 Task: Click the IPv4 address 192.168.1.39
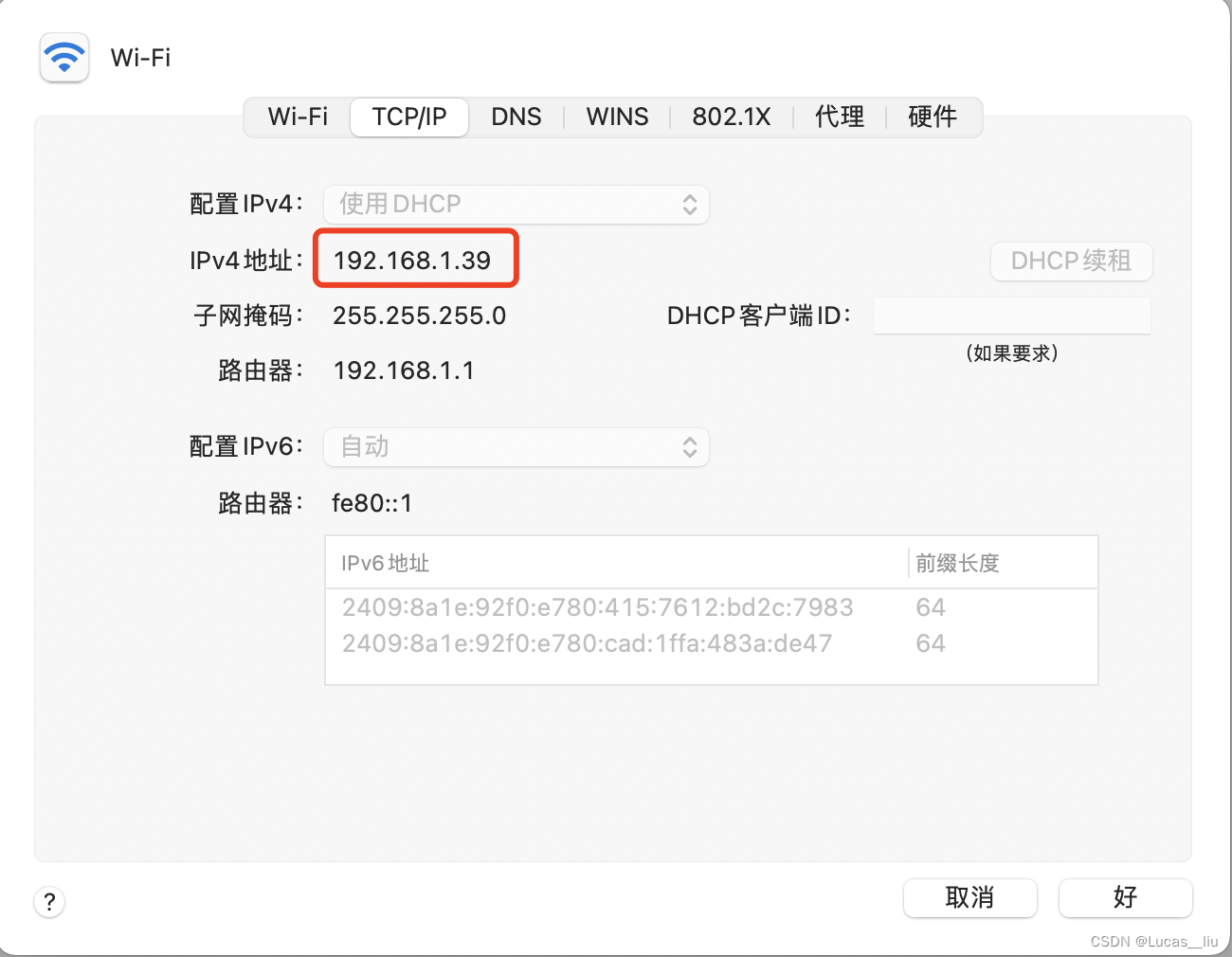412,261
